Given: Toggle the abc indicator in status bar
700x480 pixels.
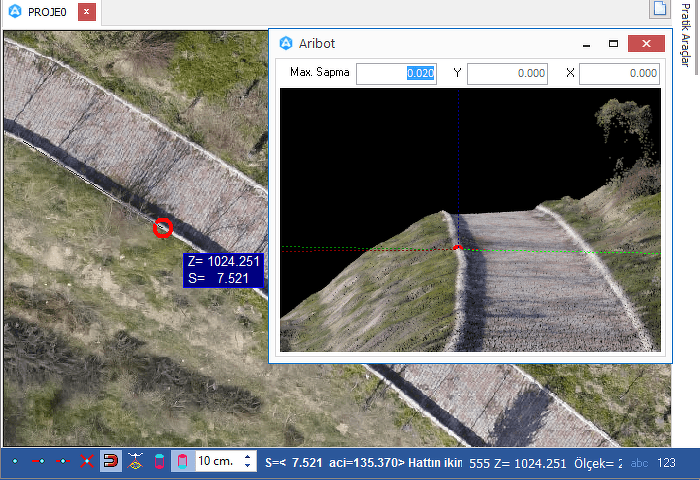Looking at the screenshot, I should click(x=639, y=463).
